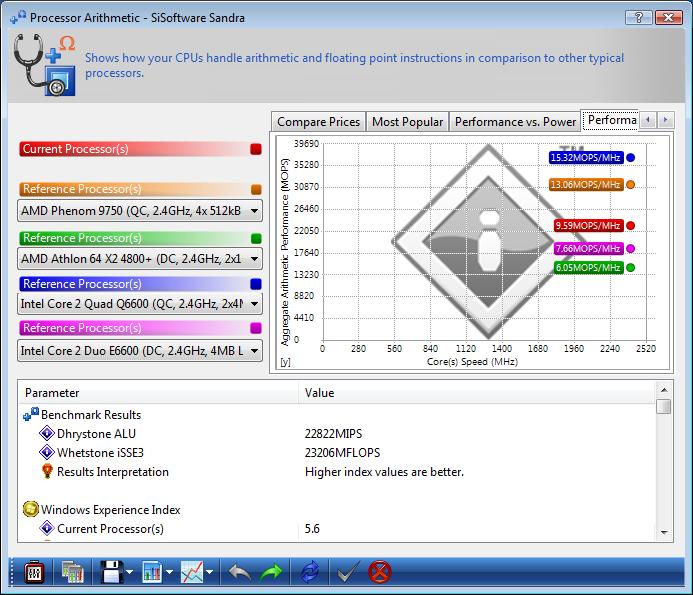
Task: Open the line graph icon dropdown arrow
Action: coord(209,572)
